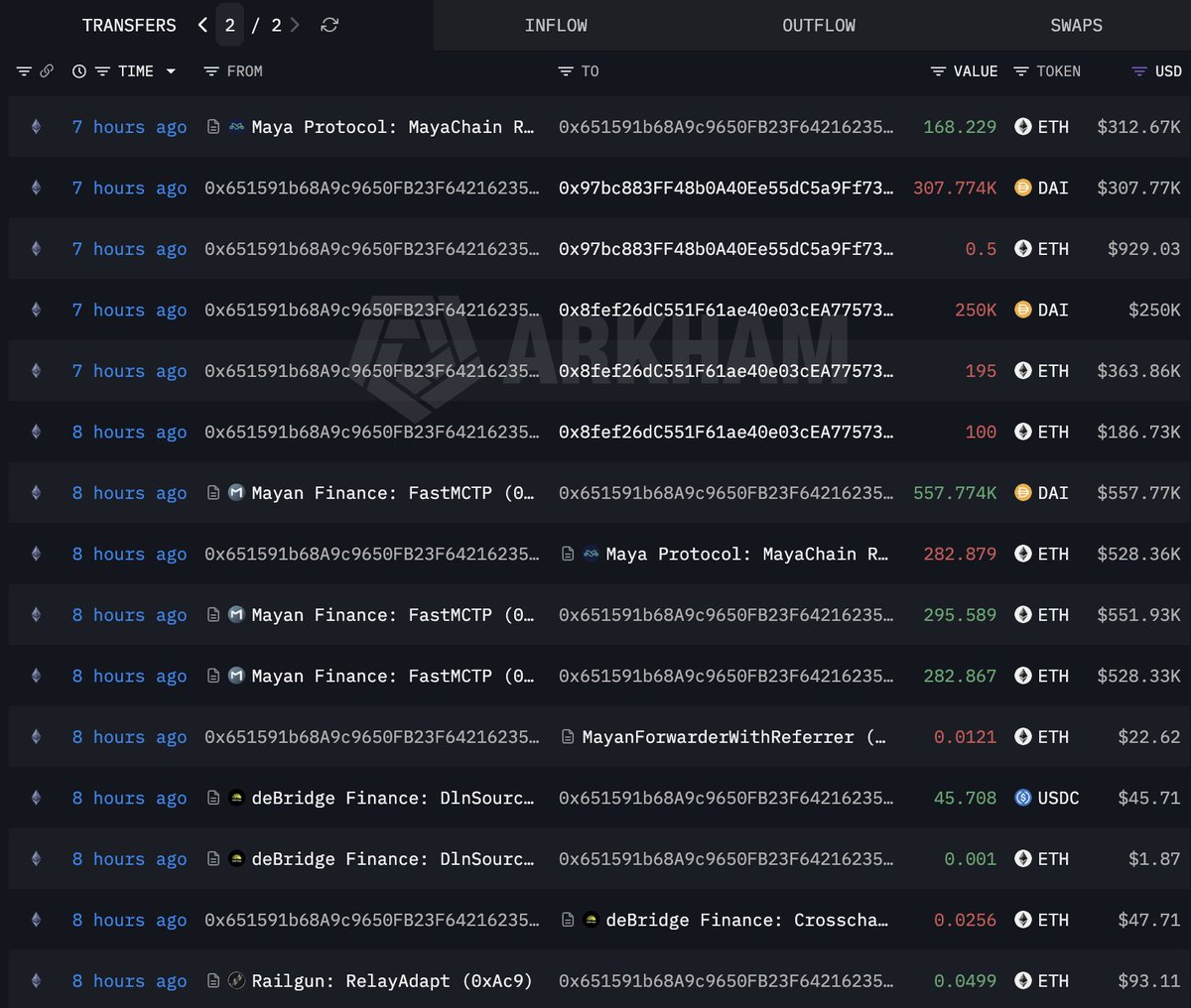Screen dimensions: 1191x1008
Task: Click contract icon before Railgun RelayAdapt
Action: (x=213, y=981)
